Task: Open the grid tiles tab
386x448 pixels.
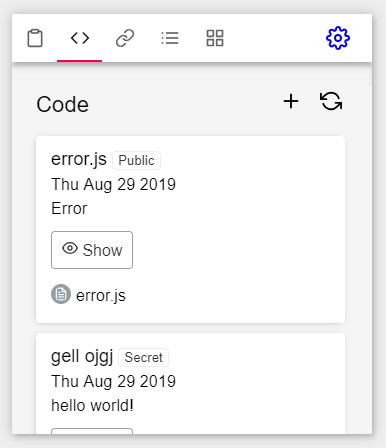Action: click(215, 38)
